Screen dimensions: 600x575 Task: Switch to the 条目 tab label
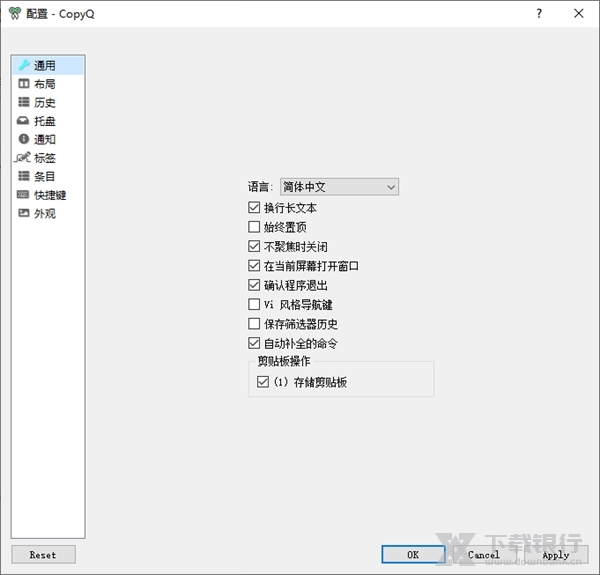(x=45, y=176)
